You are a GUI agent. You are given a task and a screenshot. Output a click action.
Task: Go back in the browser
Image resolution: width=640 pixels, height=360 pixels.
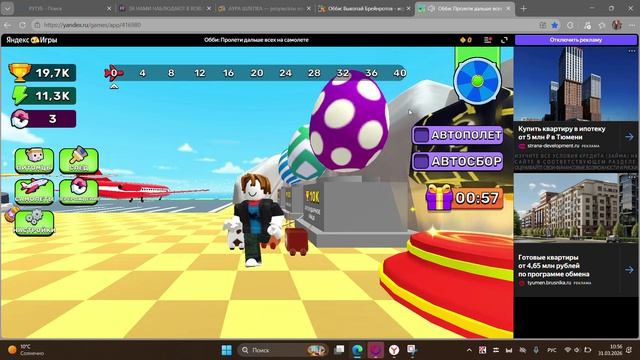click(x=7, y=25)
